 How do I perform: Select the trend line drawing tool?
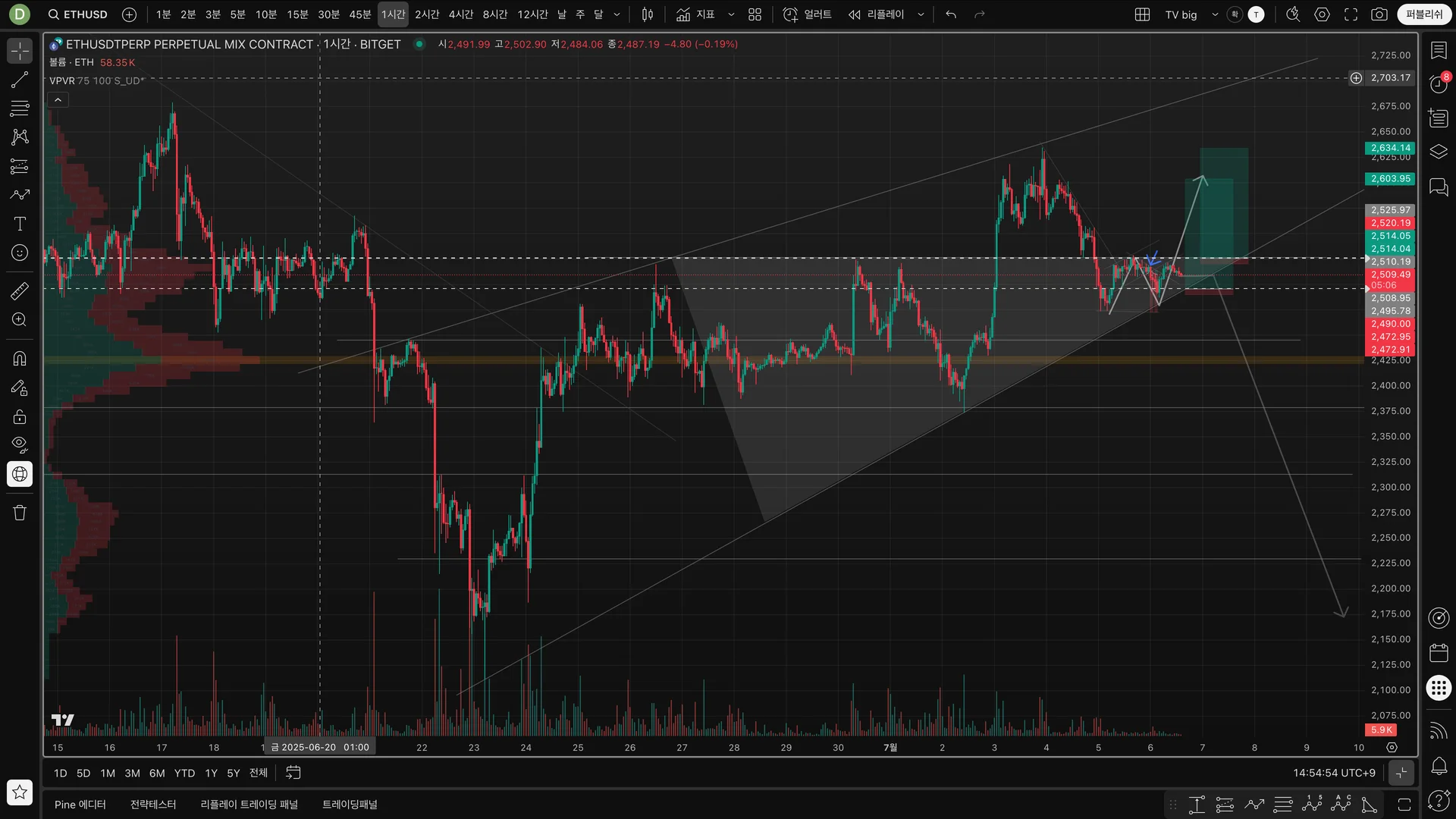coord(20,80)
